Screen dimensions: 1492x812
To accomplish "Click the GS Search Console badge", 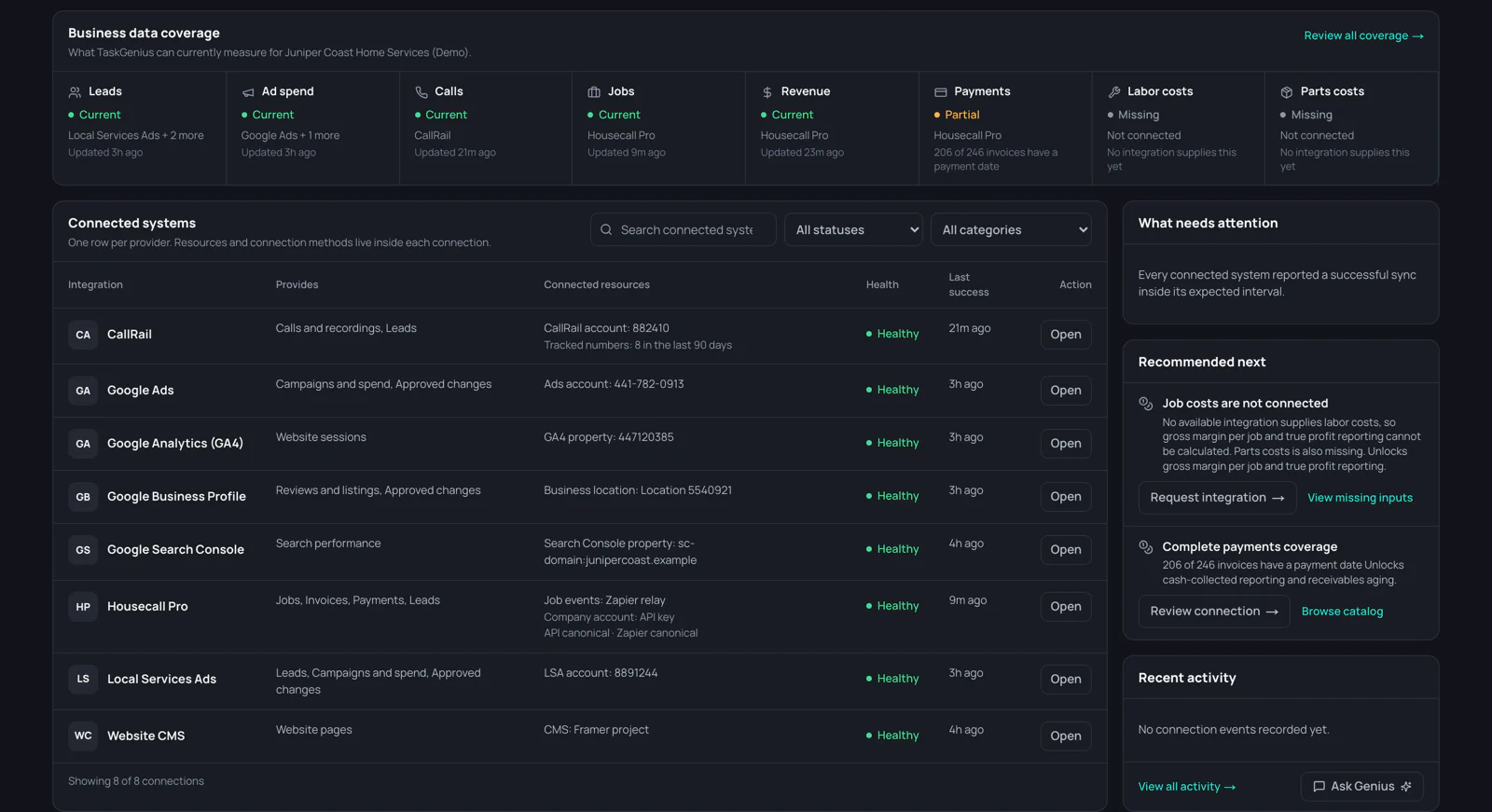I will (83, 550).
